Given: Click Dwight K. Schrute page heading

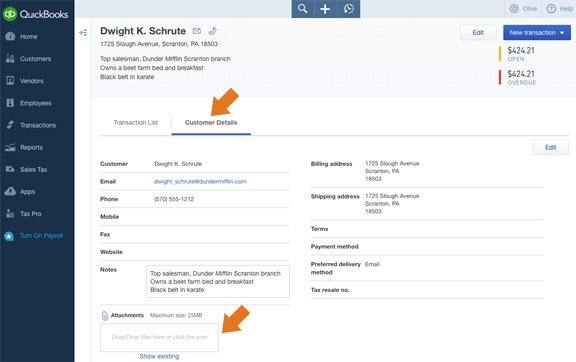Looking at the screenshot, I should (143, 31).
